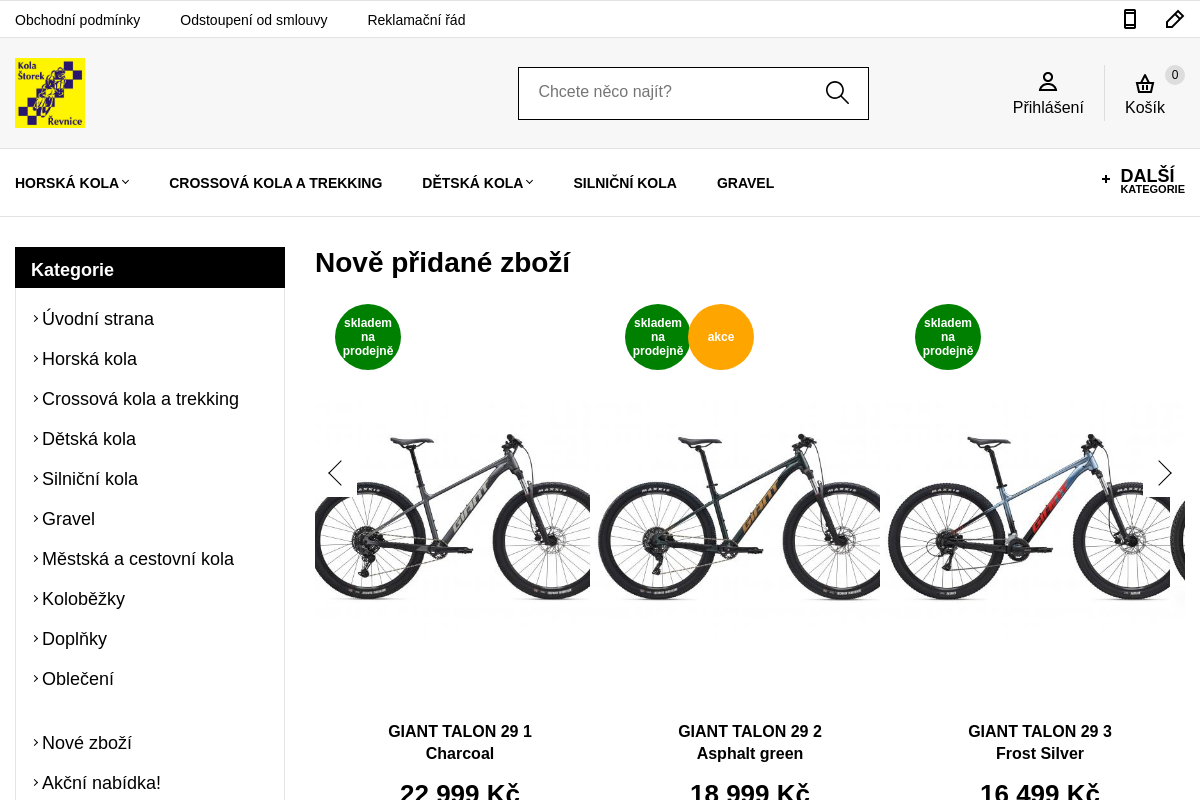Viewport: 1200px width, 800px height.
Task: Click the Kategorie sidebar header
Action: coord(150,268)
